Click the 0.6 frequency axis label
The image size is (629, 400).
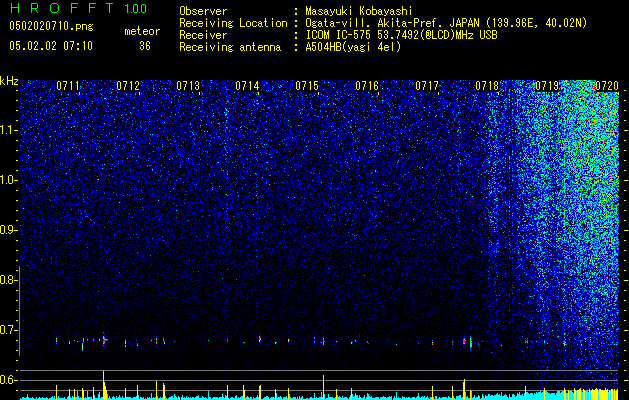coord(9,380)
